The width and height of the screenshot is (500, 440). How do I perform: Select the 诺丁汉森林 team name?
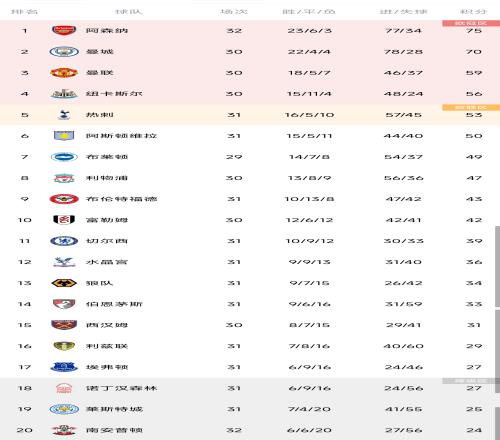click(x=121, y=388)
